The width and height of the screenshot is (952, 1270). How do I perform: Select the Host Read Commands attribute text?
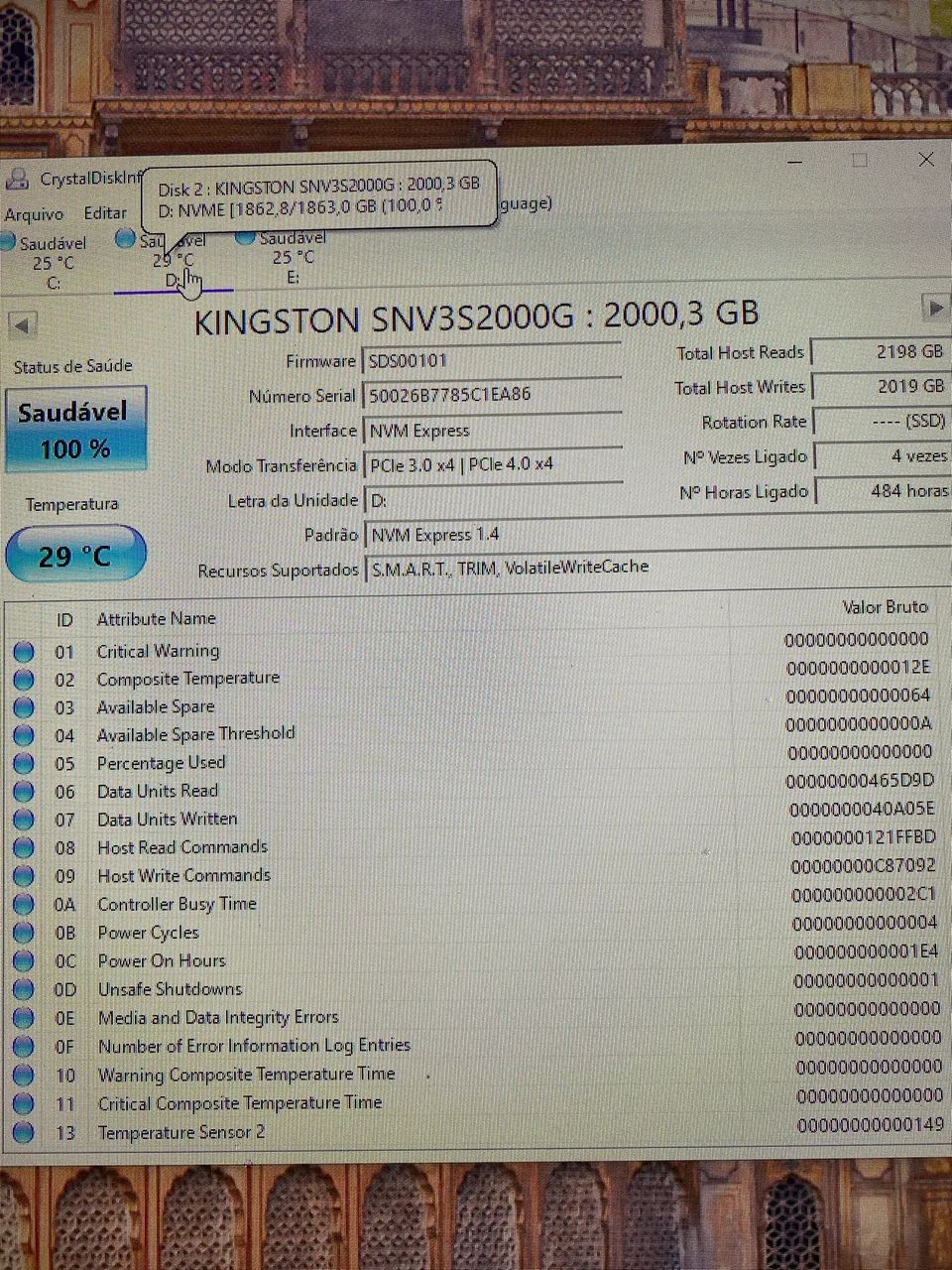point(182,847)
